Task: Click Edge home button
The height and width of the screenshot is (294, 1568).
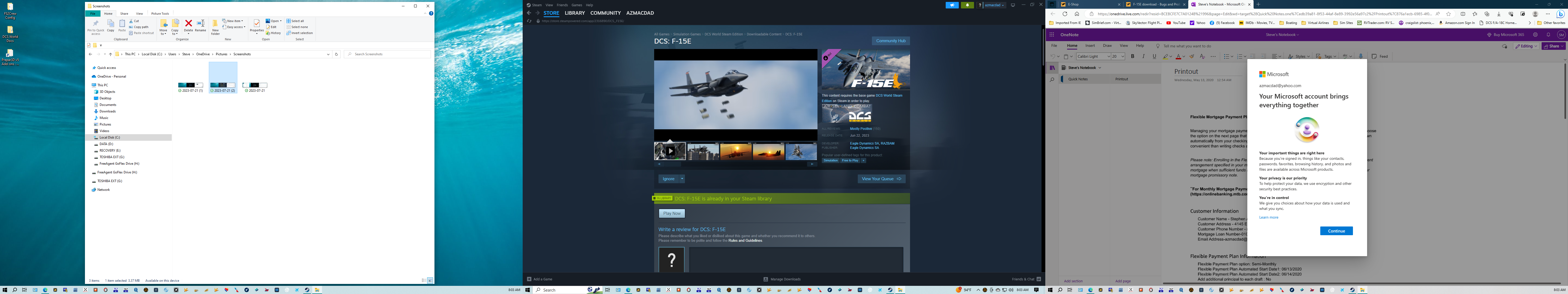Action: pos(1077,14)
